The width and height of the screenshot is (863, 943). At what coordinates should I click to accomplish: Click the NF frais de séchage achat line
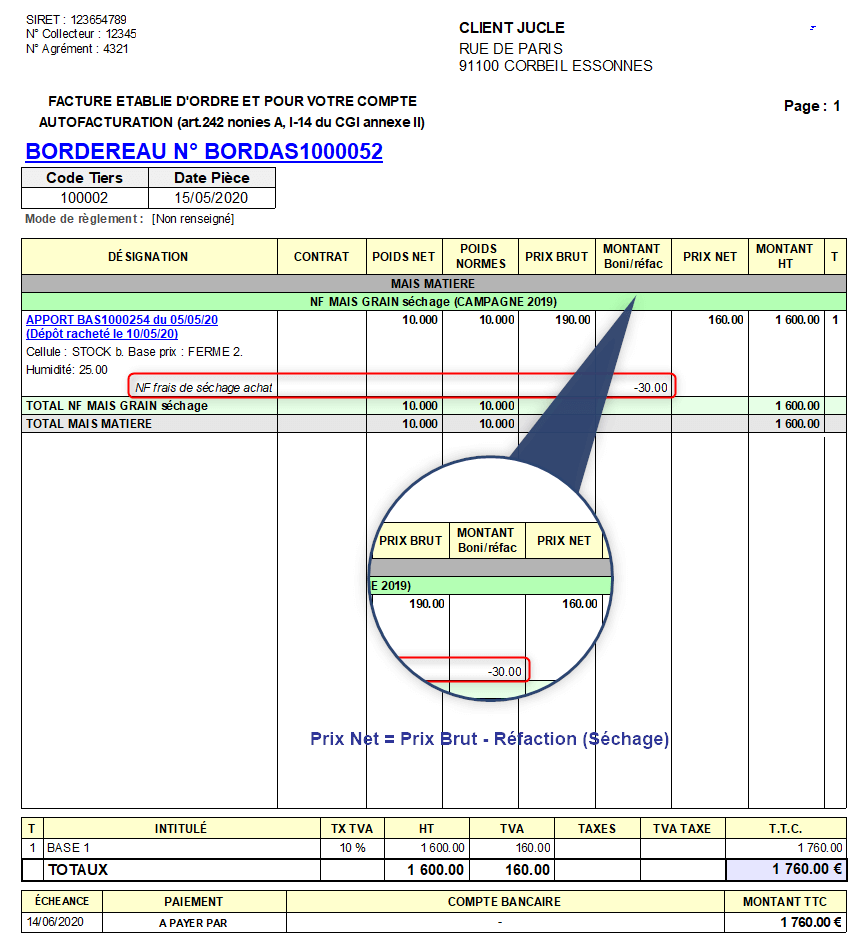click(204, 387)
